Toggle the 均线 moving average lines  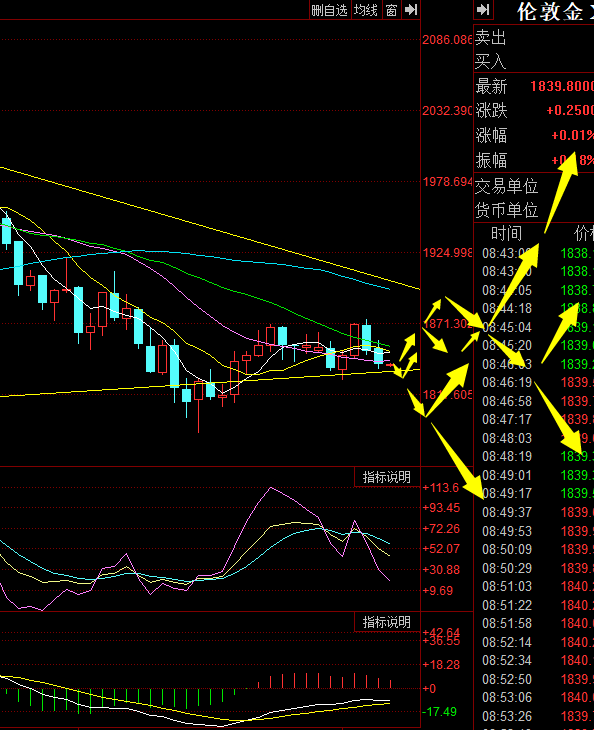[x=365, y=10]
